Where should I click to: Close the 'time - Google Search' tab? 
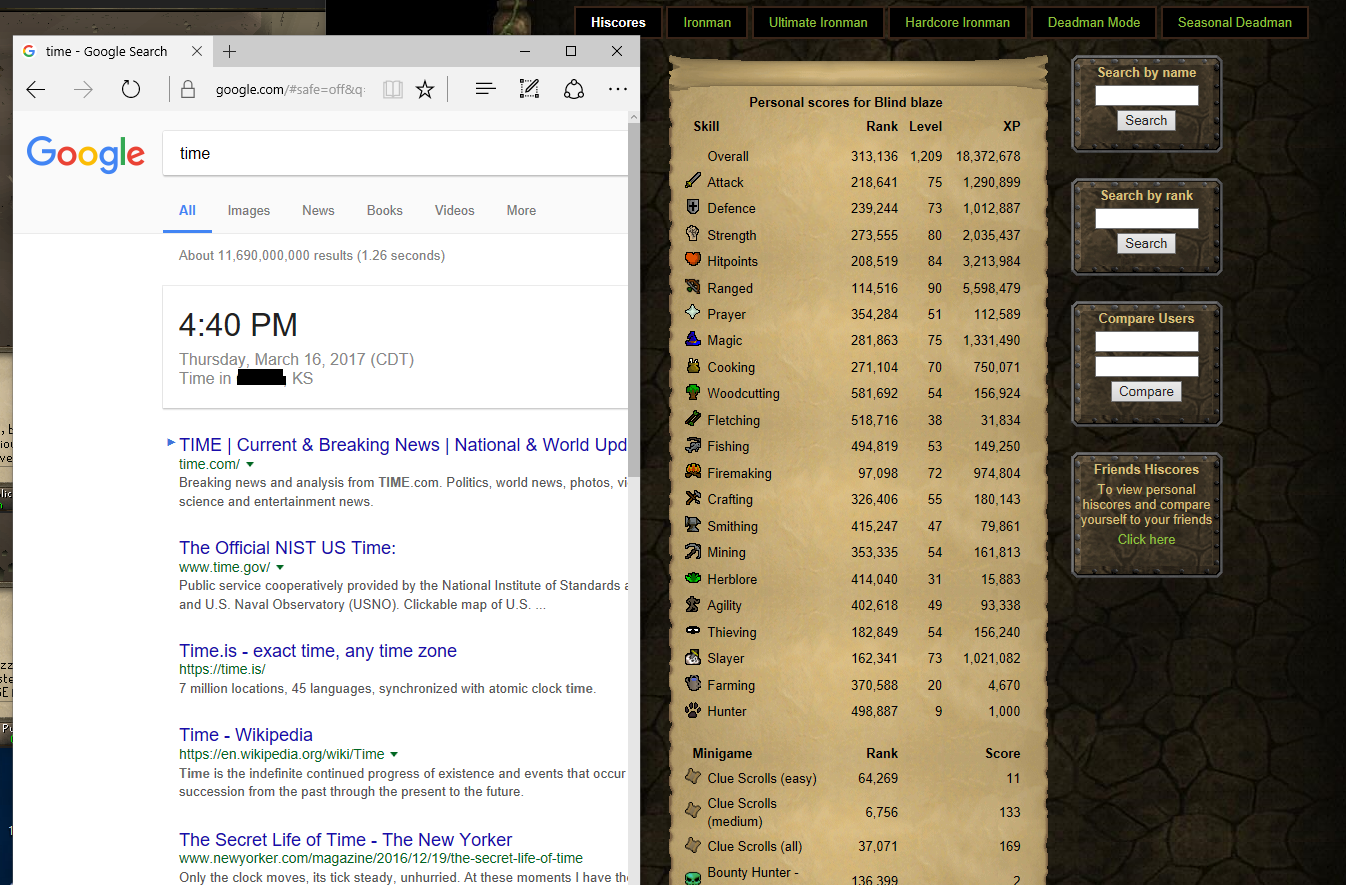197,51
